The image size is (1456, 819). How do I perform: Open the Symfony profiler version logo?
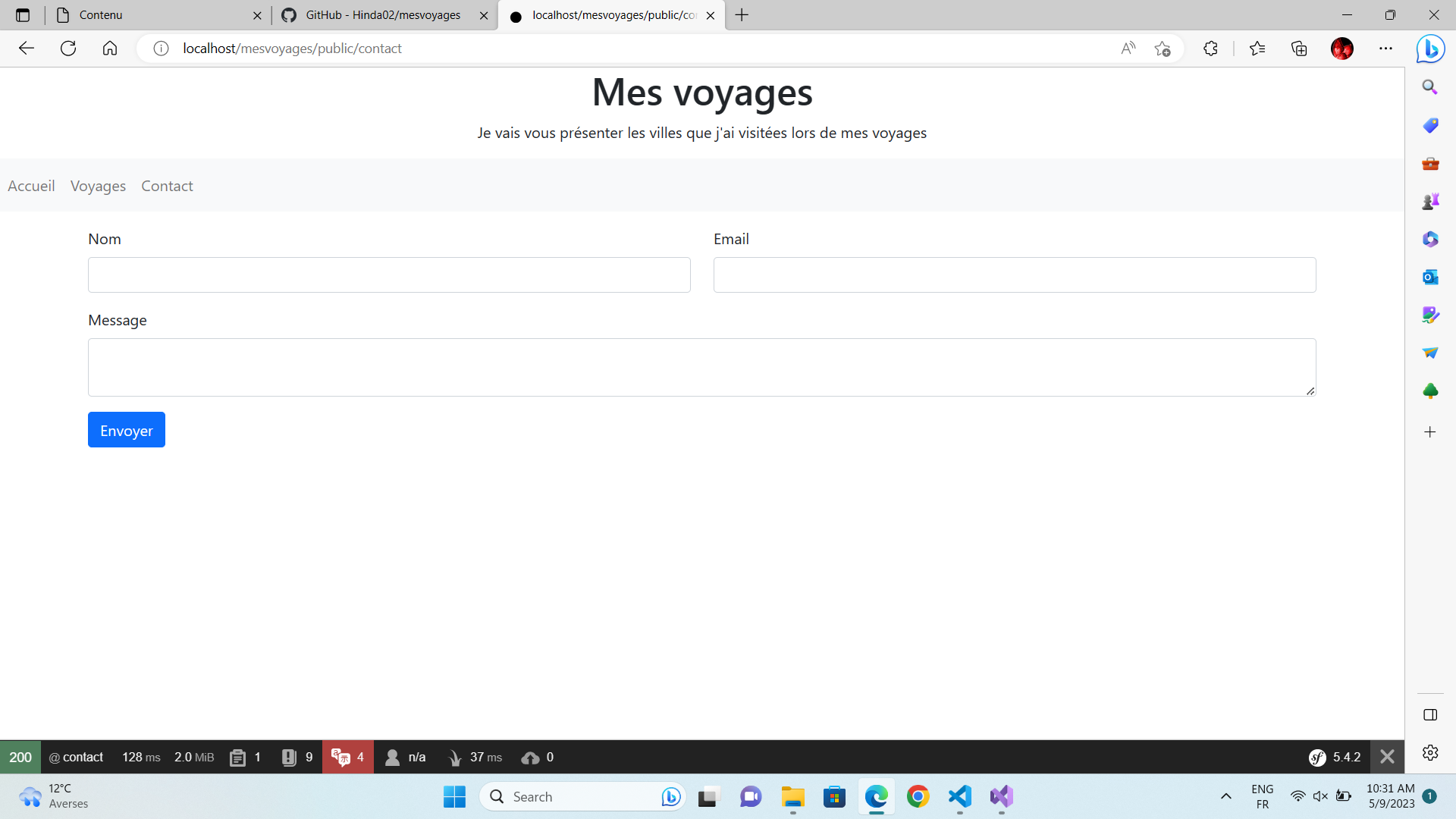tap(1317, 757)
